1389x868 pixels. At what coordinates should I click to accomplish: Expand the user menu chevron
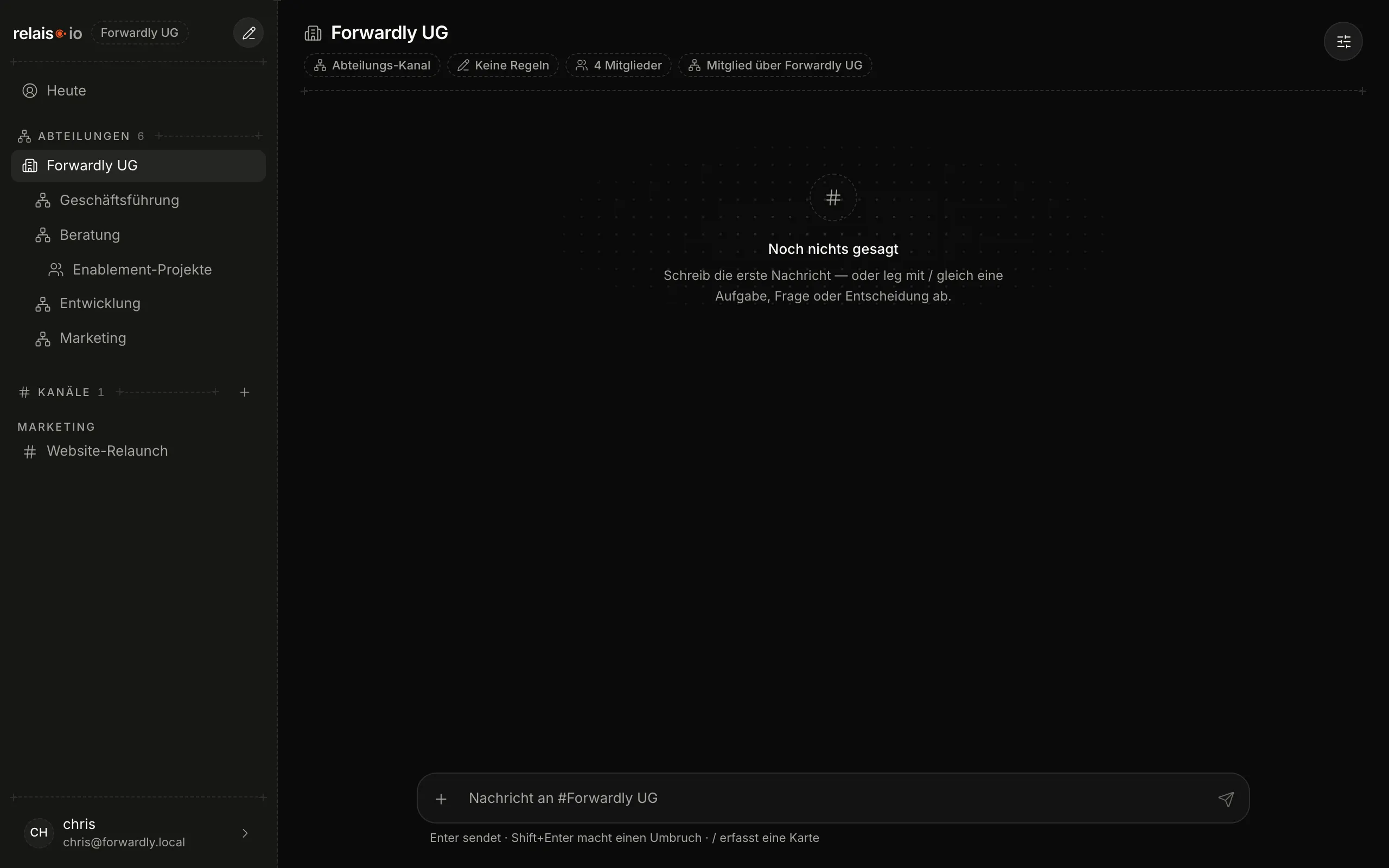tap(245, 833)
